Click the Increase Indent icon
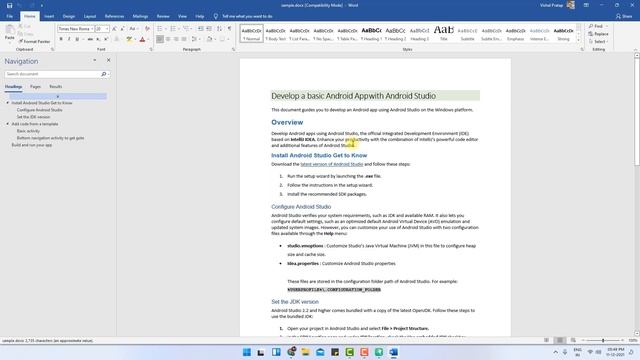 [209, 29]
